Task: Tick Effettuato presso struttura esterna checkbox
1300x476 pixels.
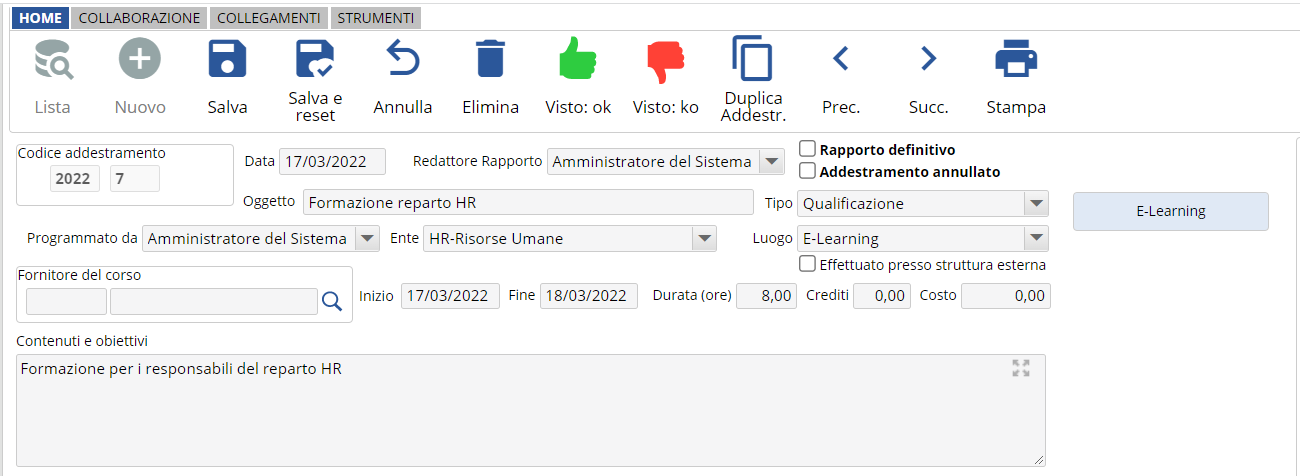Action: 808,265
